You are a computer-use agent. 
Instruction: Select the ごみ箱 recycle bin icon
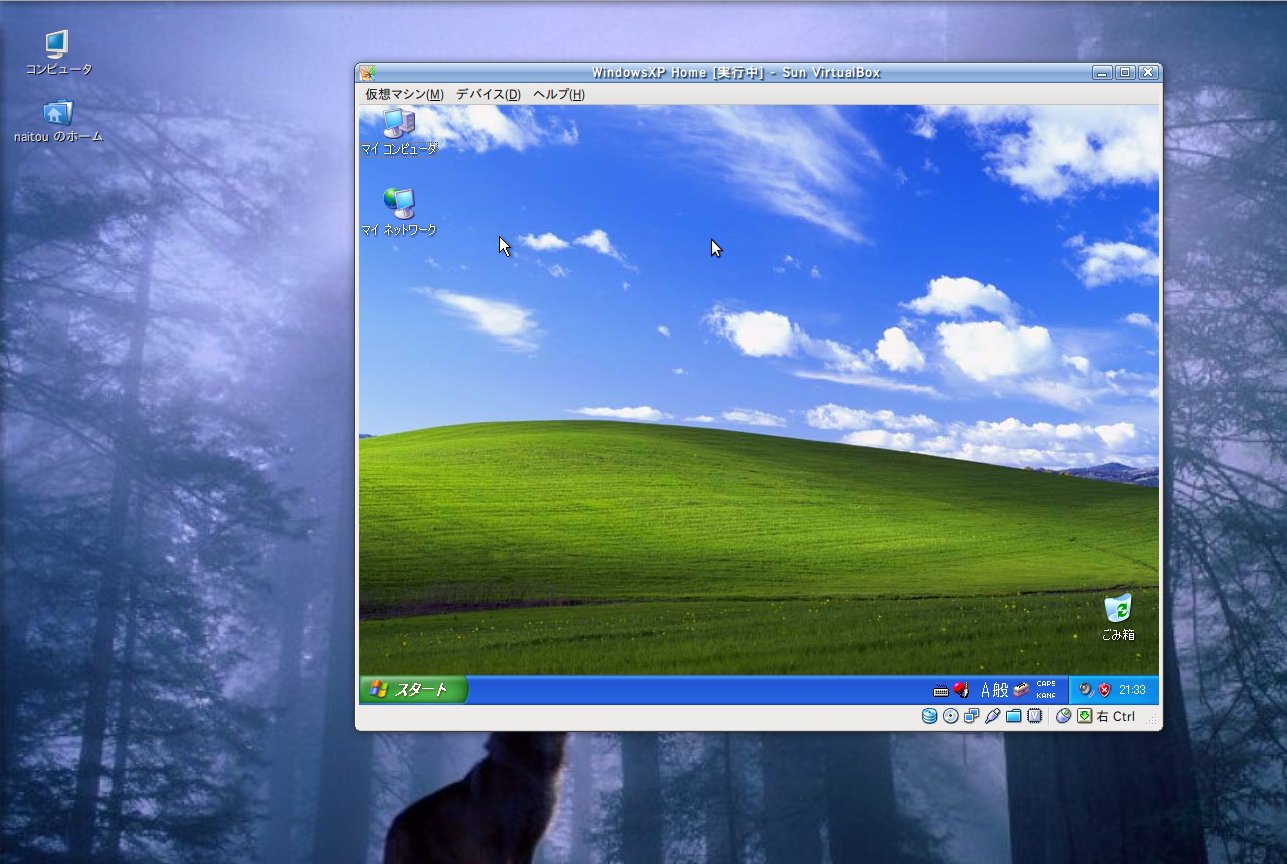click(x=1118, y=617)
